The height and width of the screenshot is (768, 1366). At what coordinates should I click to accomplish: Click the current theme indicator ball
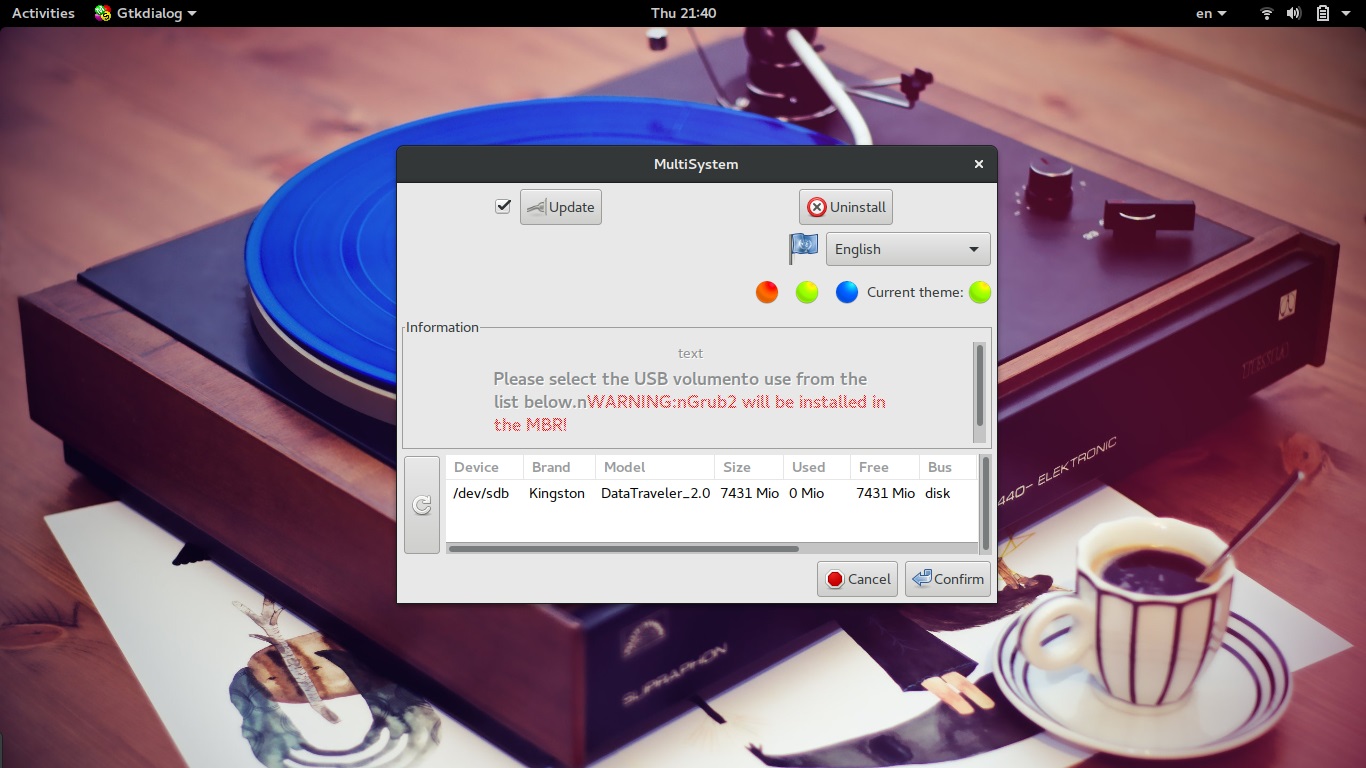click(980, 292)
